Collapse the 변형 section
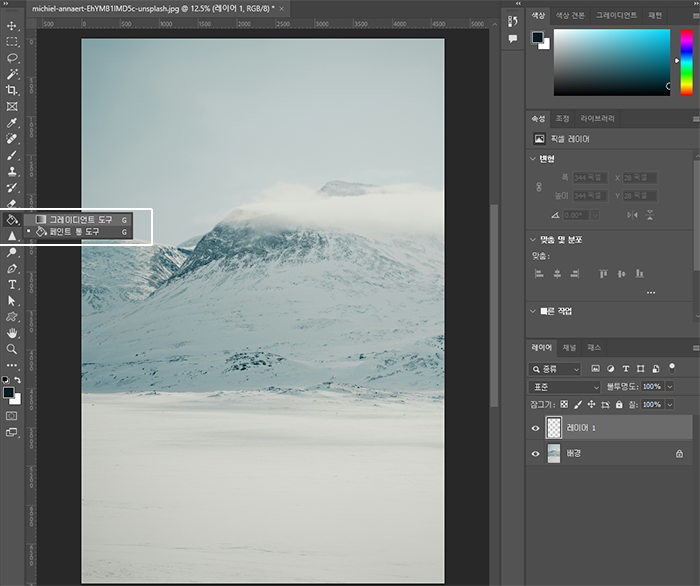The image size is (700, 586). tap(533, 158)
